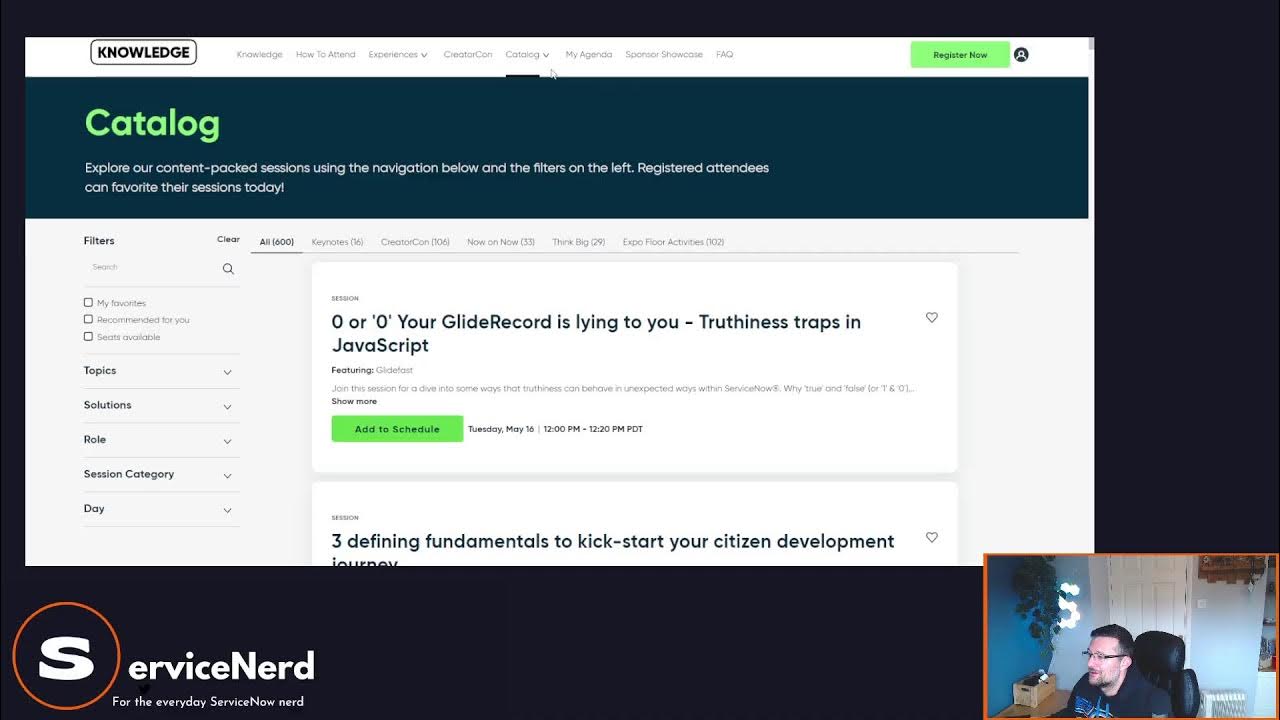This screenshot has width=1280, height=720.
Task: Check the My favorites checkbox
Action: click(88, 302)
